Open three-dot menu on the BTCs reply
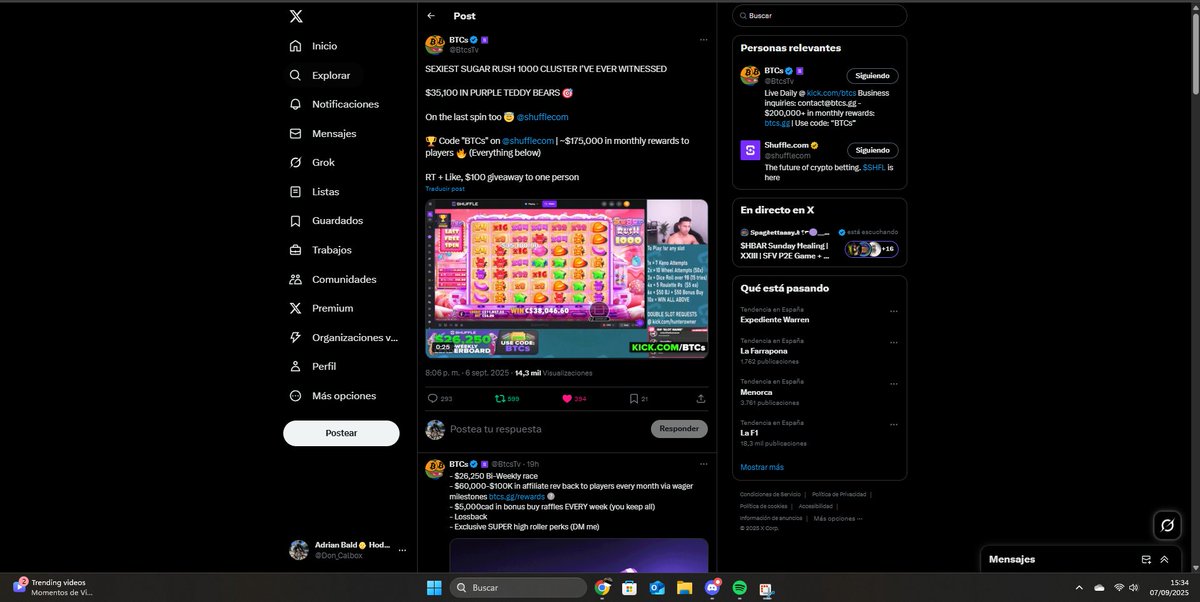The height and width of the screenshot is (602, 1200). point(703,464)
